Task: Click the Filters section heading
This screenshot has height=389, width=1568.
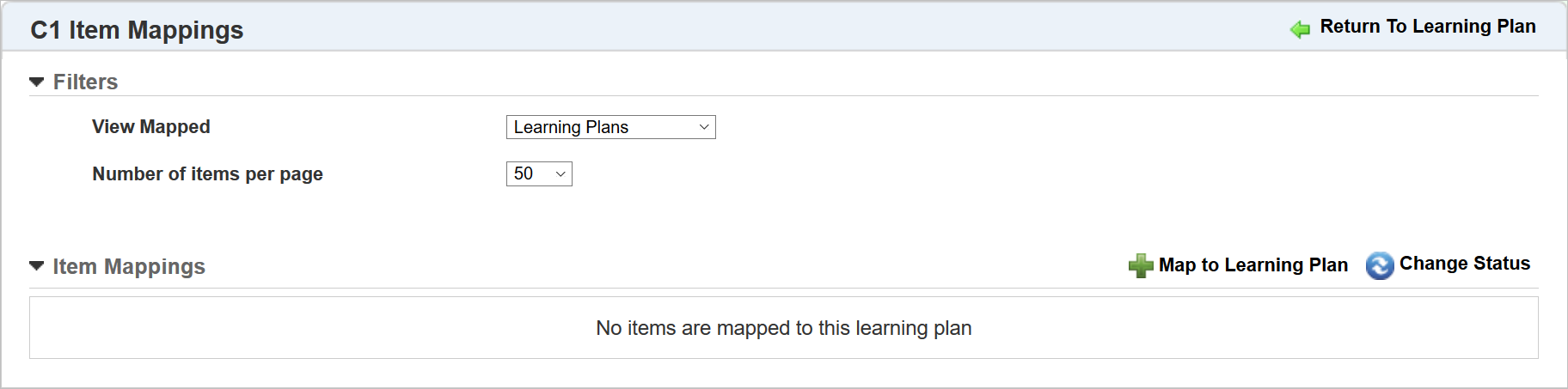Action: pyautogui.click(x=85, y=82)
